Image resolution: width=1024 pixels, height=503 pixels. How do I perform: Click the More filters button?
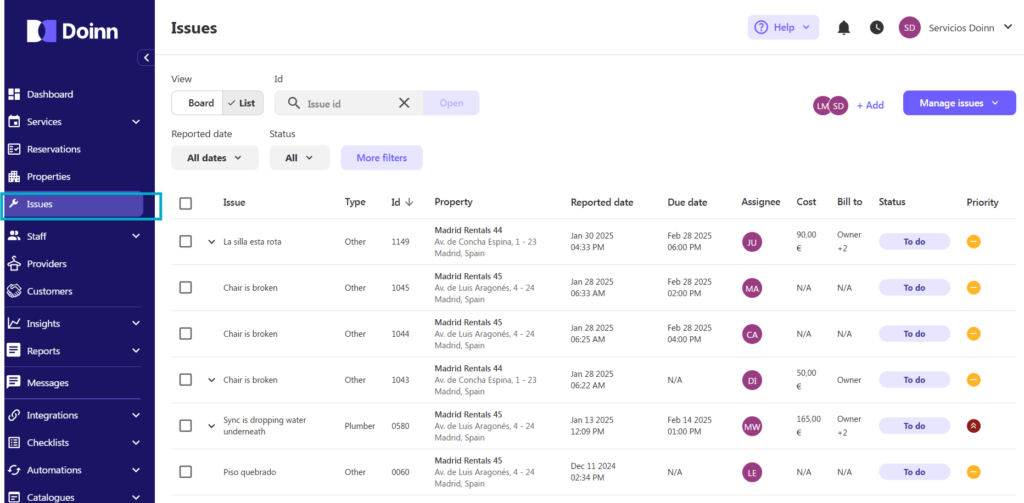(x=381, y=157)
